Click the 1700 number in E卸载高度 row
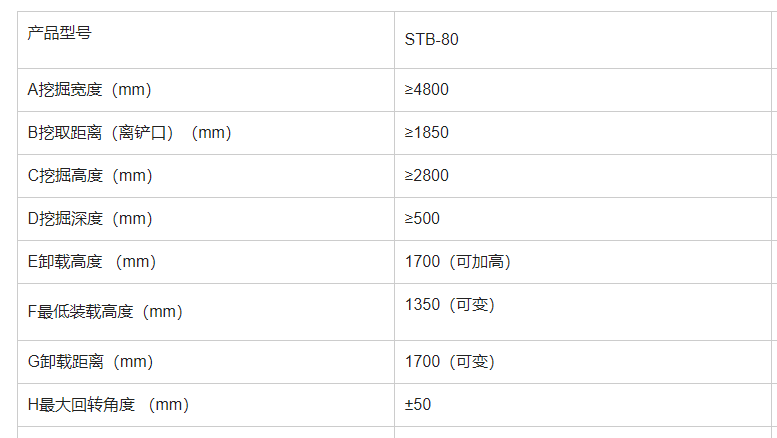 click(x=422, y=262)
